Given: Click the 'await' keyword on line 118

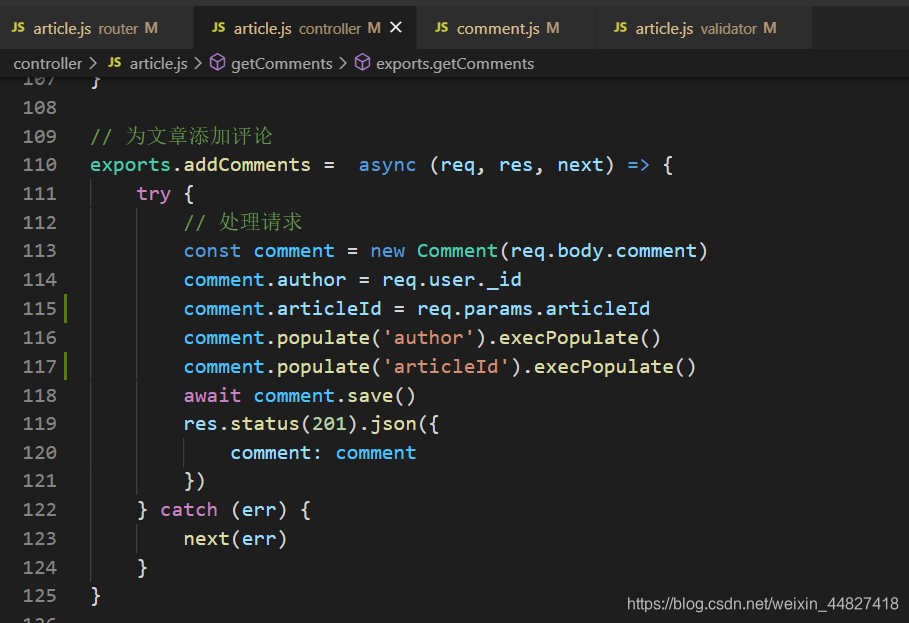Looking at the screenshot, I should click(212, 396).
